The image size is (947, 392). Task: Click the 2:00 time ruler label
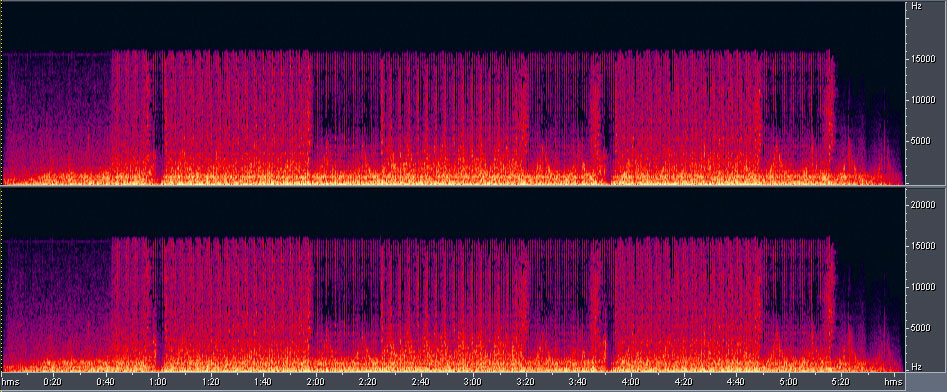(x=316, y=382)
